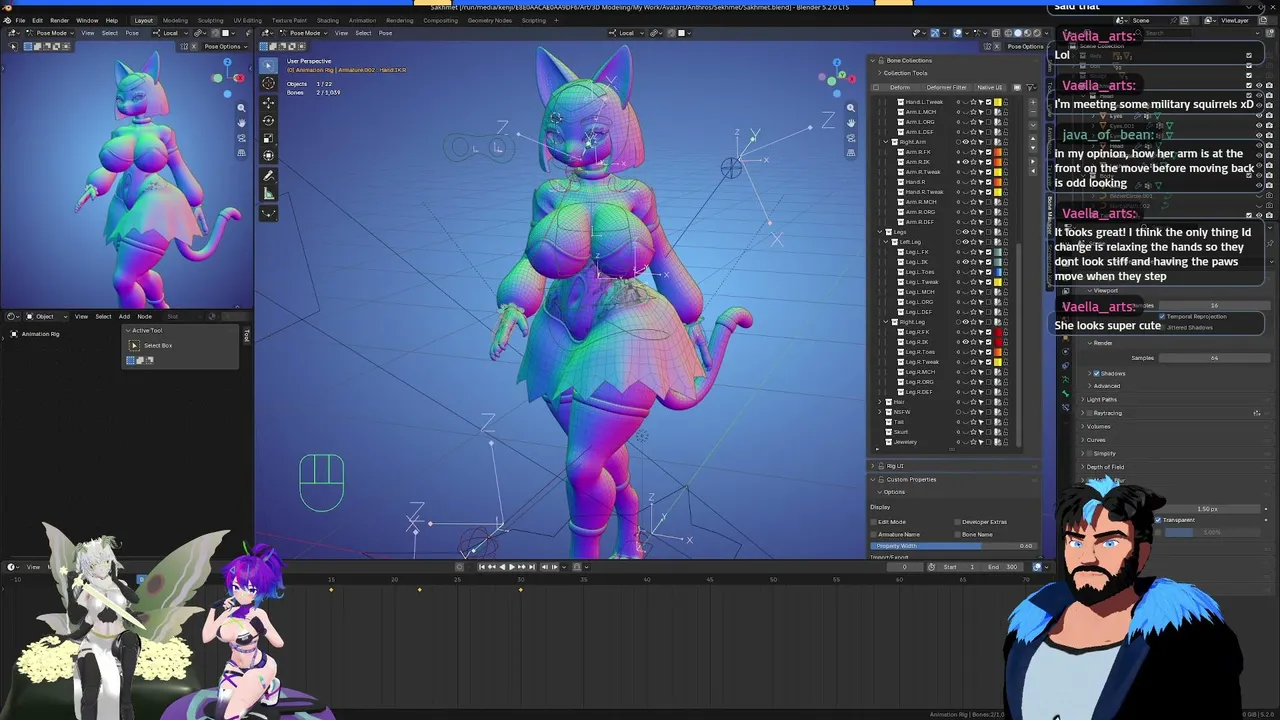Hide the Leg.L.IK bone collection
1280x720 pixels.
coord(966,262)
